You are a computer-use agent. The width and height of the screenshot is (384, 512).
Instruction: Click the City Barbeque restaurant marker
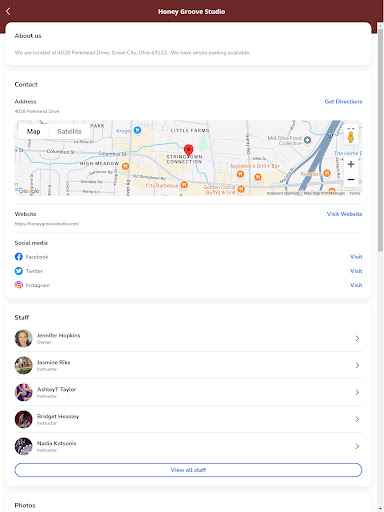(x=184, y=185)
